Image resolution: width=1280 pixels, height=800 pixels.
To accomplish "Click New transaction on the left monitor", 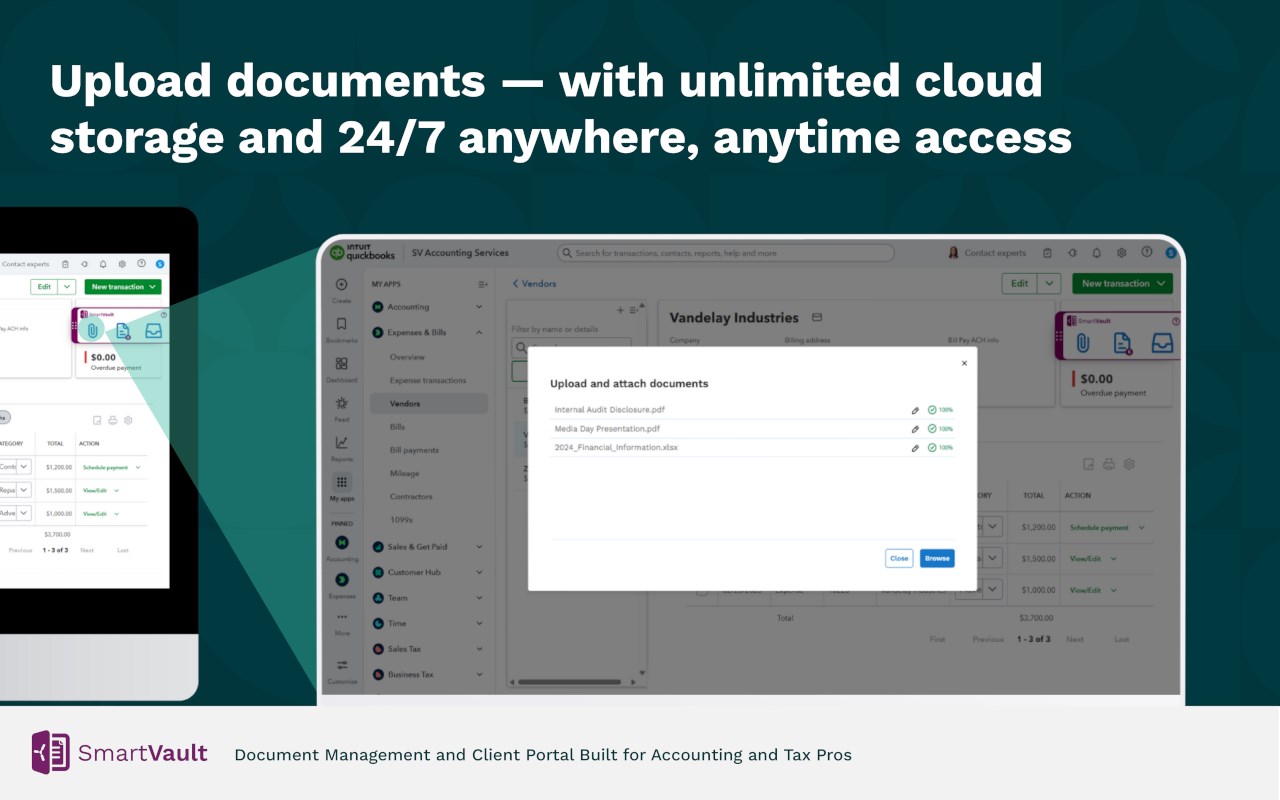I will point(123,287).
